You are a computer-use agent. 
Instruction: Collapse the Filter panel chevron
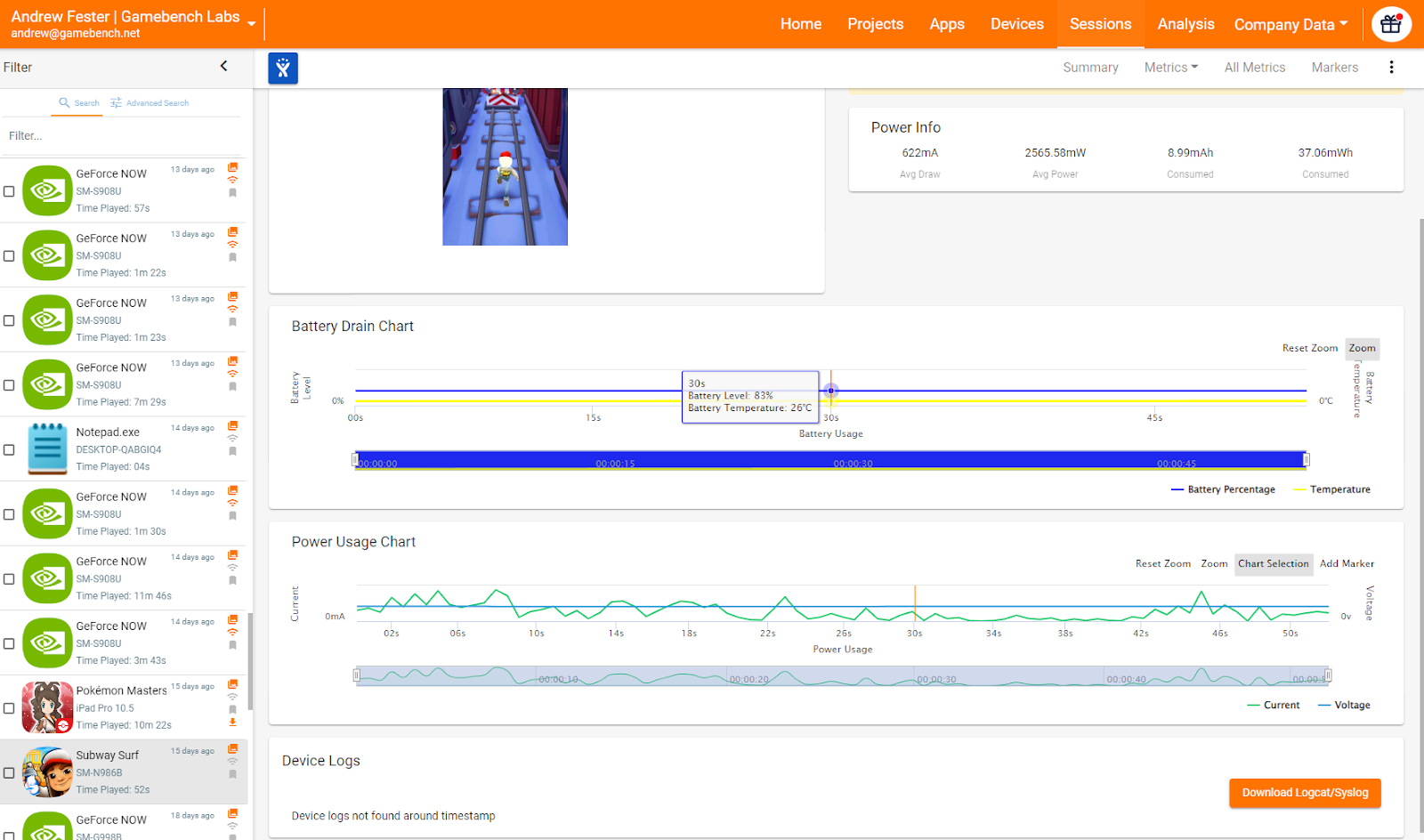coord(223,66)
